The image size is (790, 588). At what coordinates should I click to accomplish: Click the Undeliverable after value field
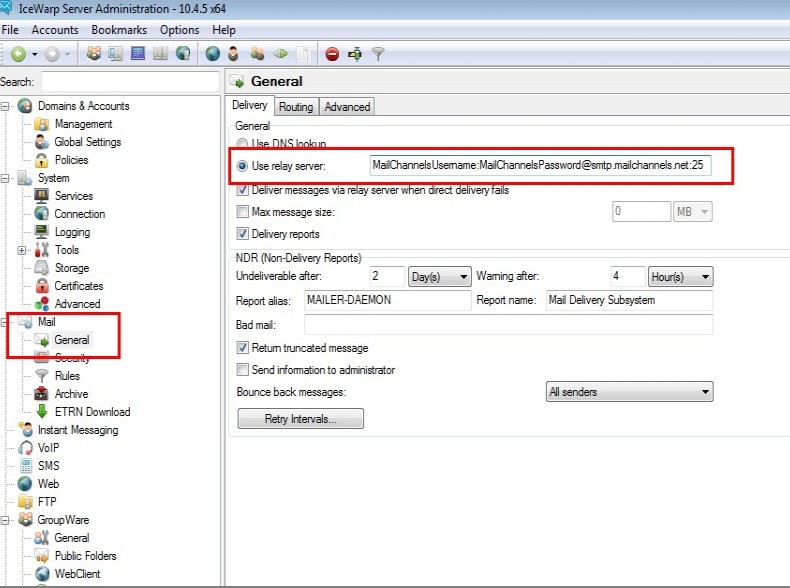click(x=387, y=277)
